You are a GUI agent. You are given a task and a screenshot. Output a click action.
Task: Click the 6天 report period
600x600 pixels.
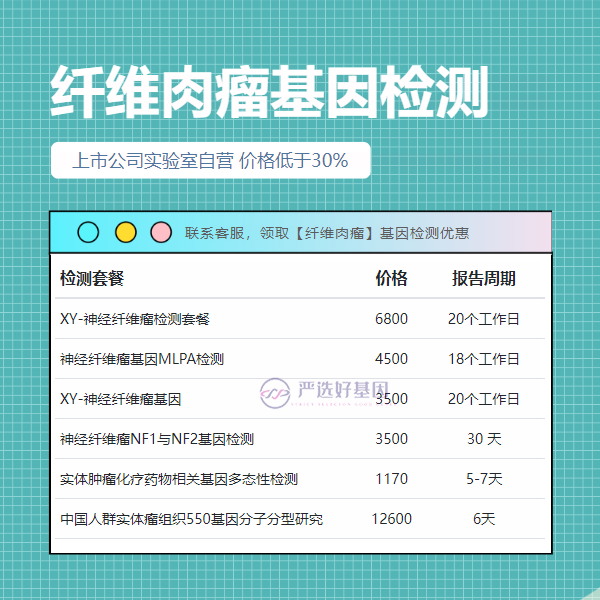click(484, 519)
